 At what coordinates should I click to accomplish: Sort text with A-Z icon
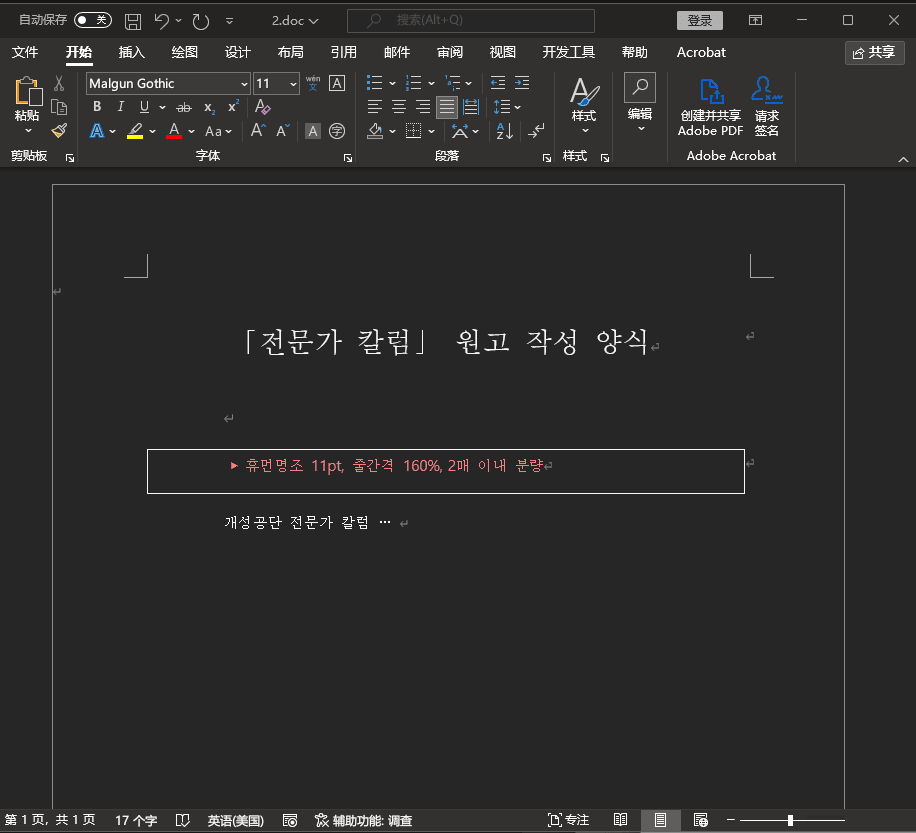click(x=504, y=131)
